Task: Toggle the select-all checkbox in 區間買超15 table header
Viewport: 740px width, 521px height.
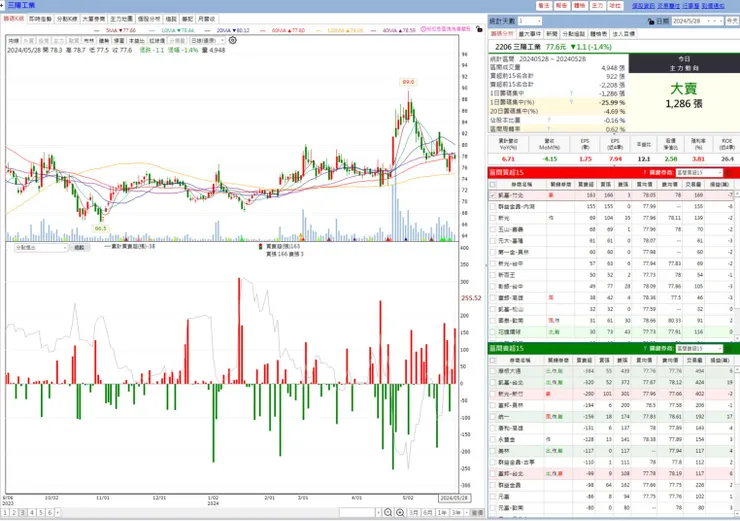Action: (x=493, y=184)
